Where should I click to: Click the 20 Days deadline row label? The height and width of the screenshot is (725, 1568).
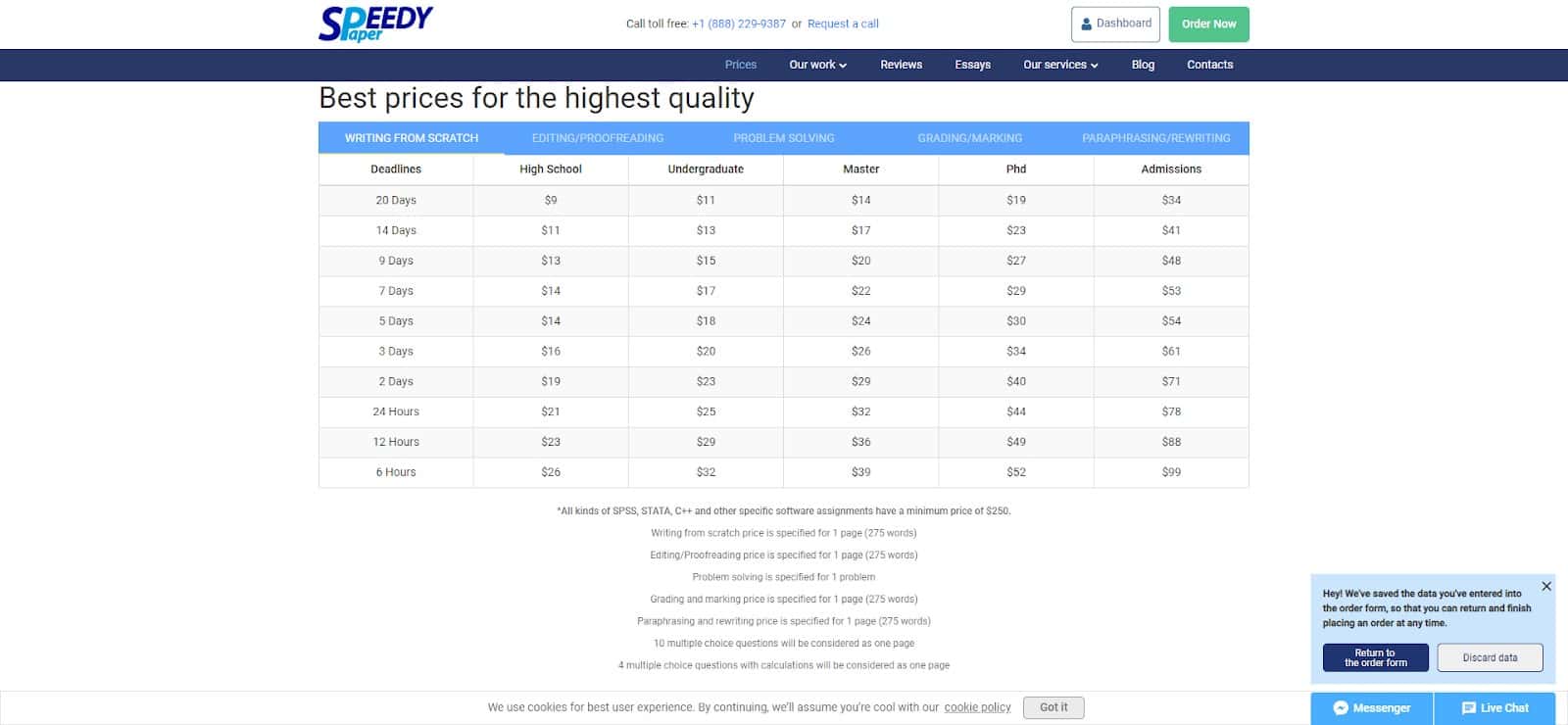[396, 200]
